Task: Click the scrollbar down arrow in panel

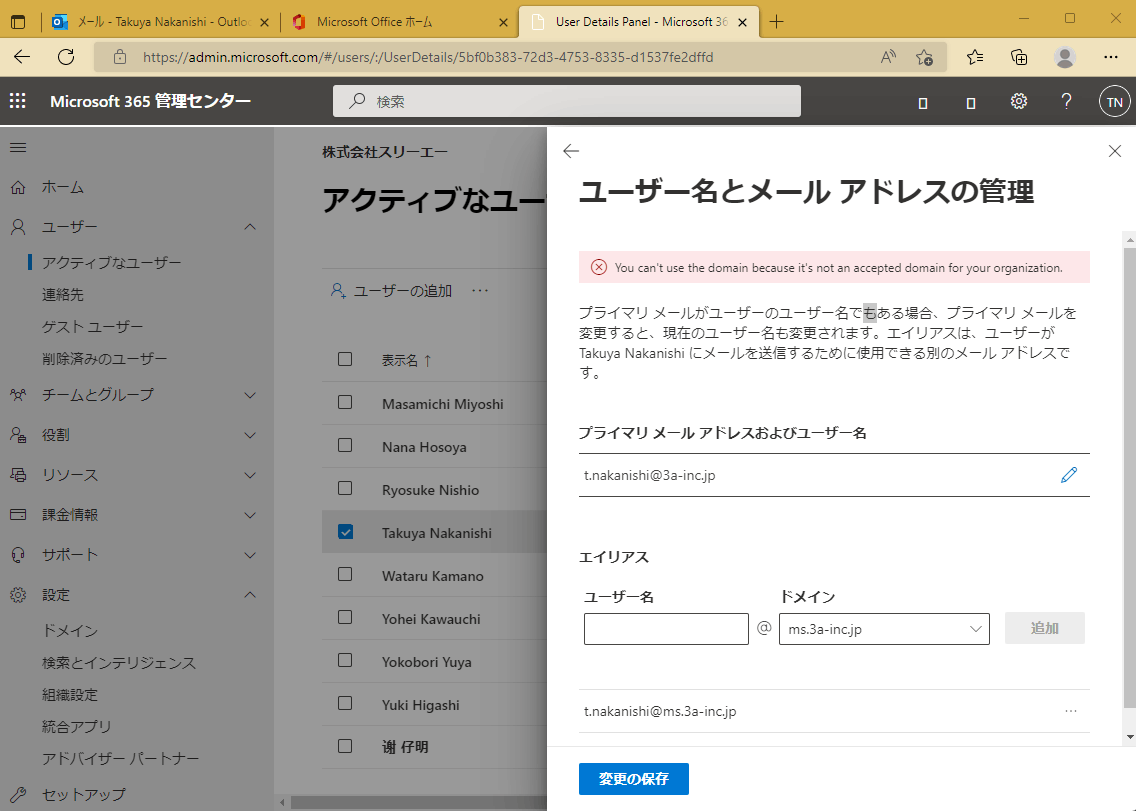Action: click(x=1129, y=738)
